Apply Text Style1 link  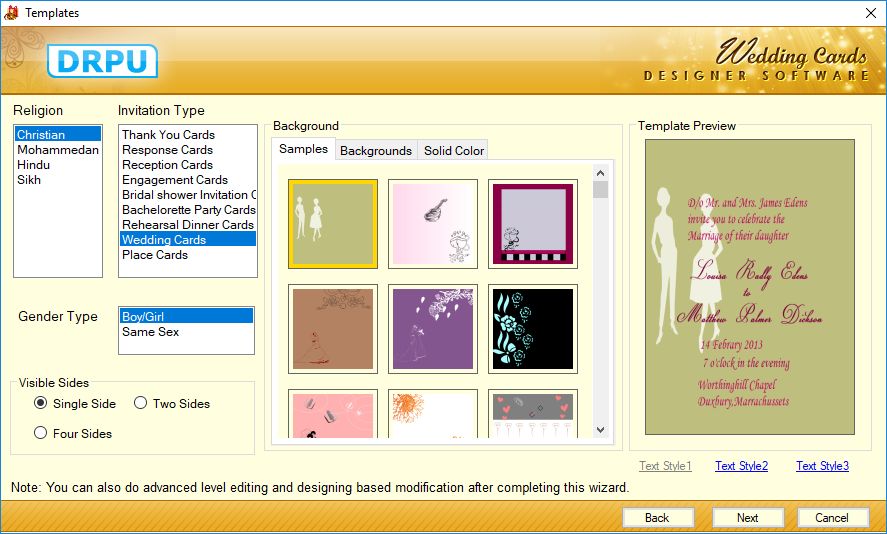(x=665, y=466)
